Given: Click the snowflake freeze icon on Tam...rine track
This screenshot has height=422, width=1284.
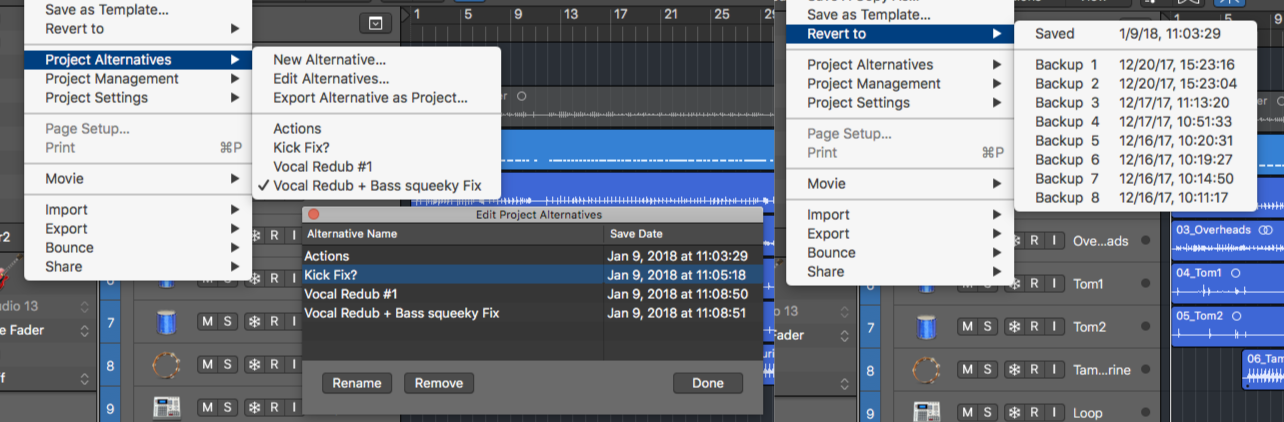Looking at the screenshot, I should 1016,369.
